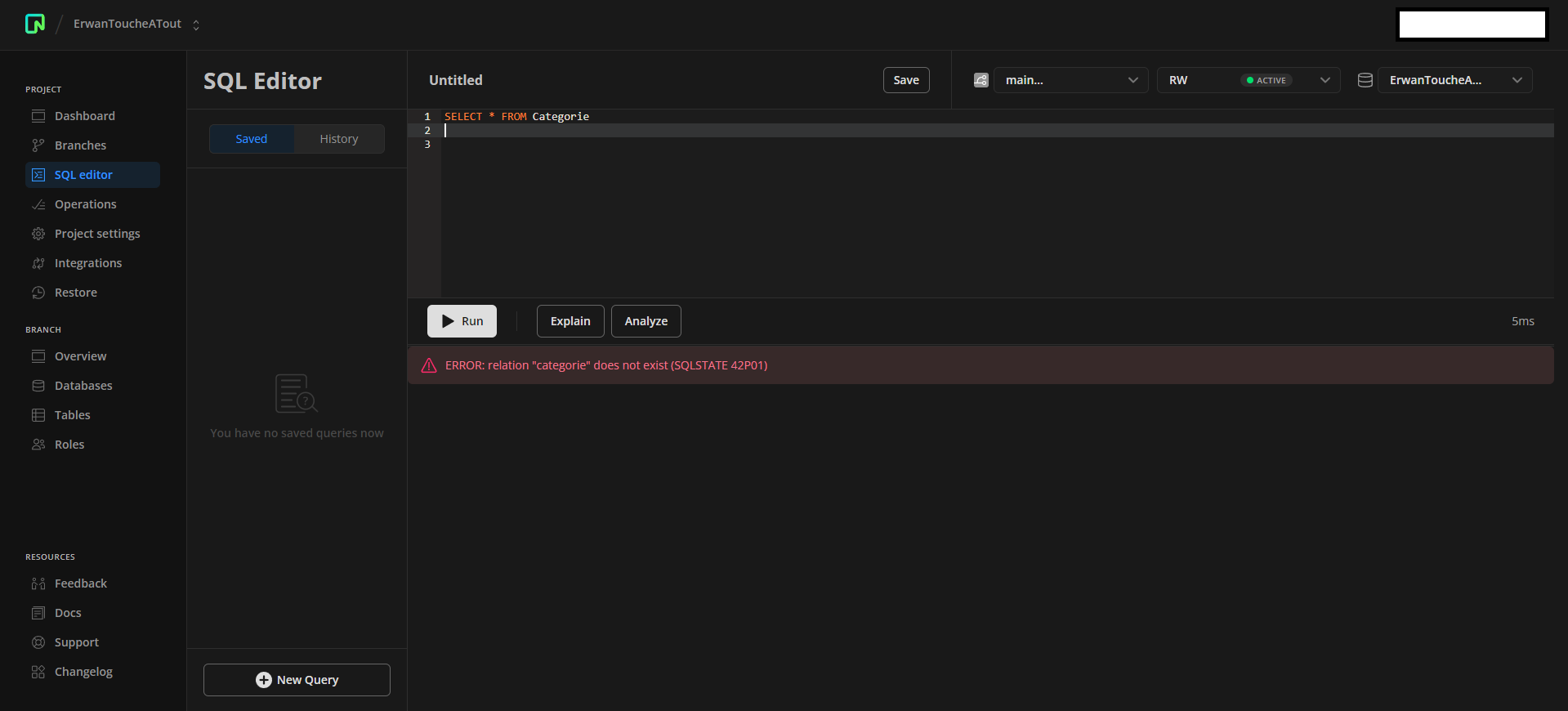Click the Roles people icon

tap(38, 445)
